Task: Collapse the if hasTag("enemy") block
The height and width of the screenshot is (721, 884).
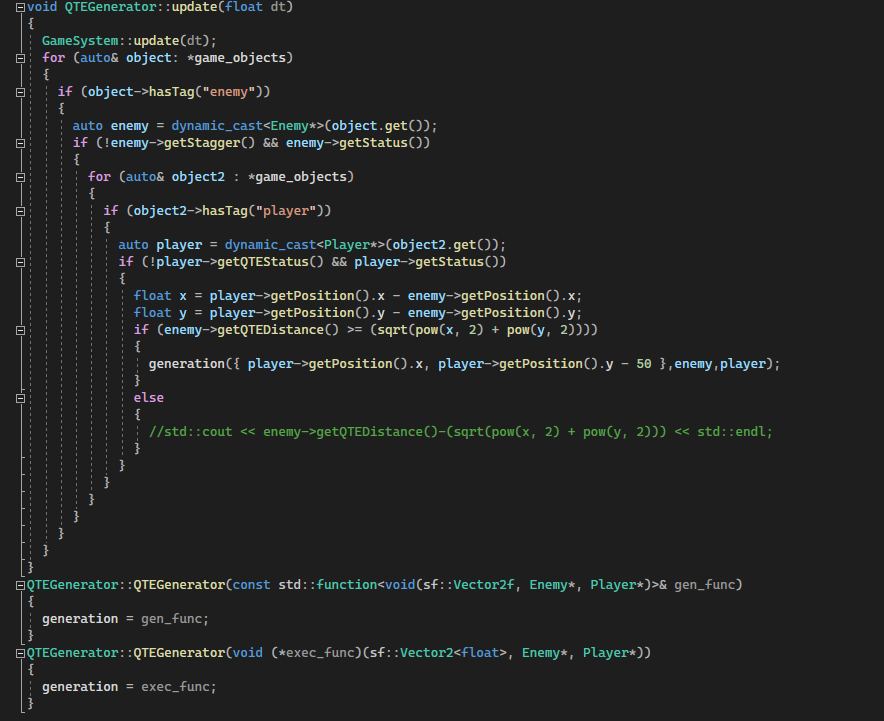Action: 20,92
